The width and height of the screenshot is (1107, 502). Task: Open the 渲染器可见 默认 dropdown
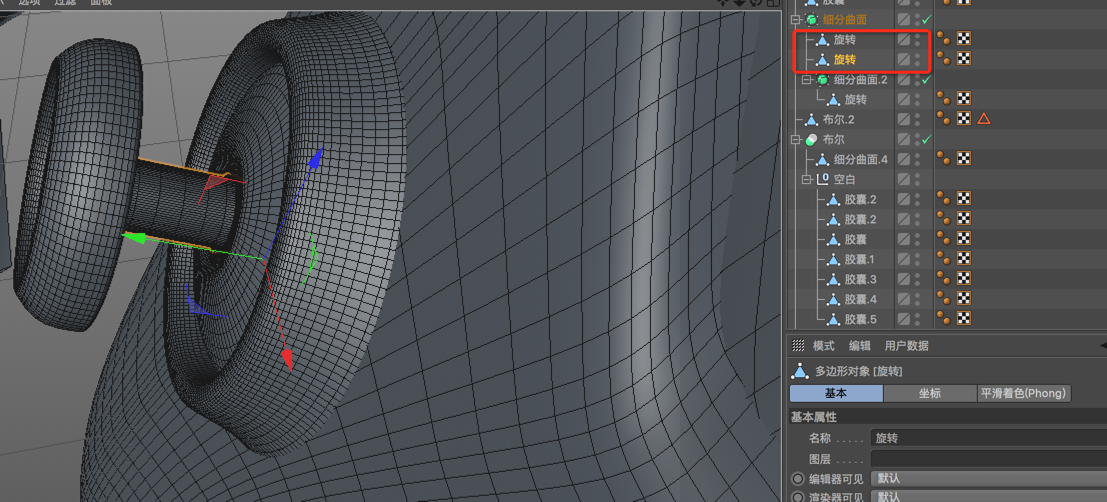coord(988,496)
